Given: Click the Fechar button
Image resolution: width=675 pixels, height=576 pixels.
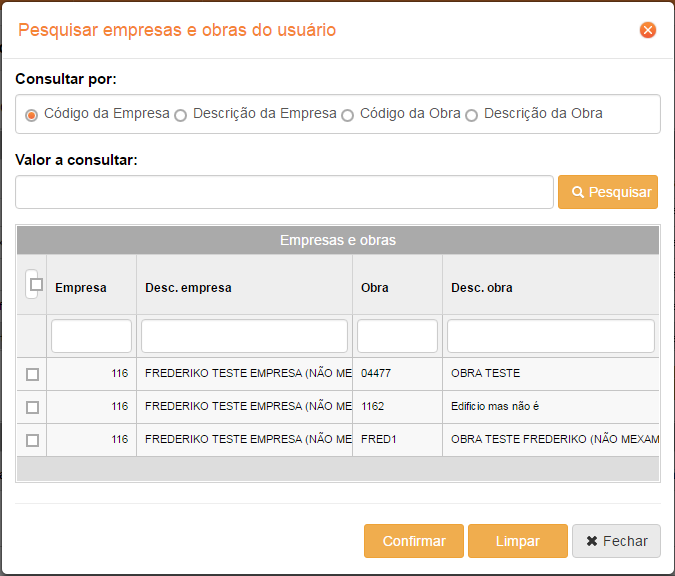Looking at the screenshot, I should (x=616, y=541).
